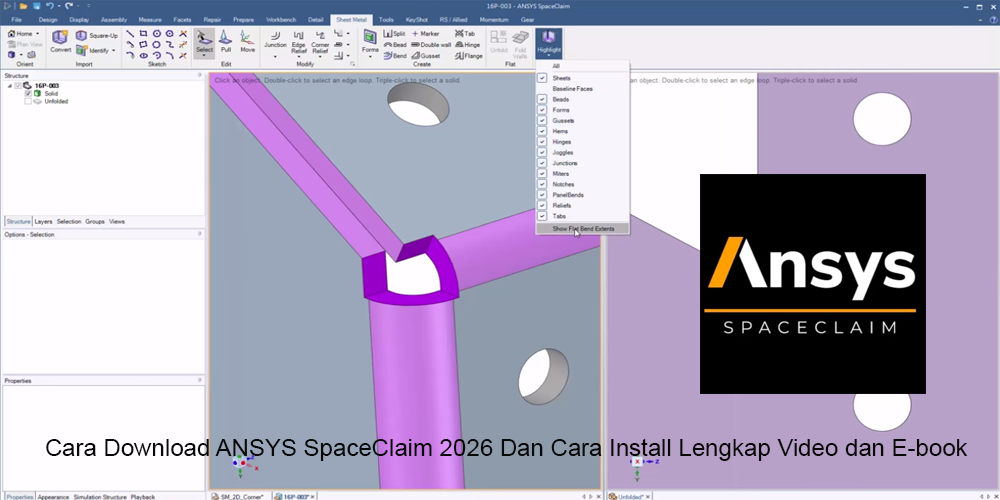Click the Undo arrow icon
The height and width of the screenshot is (500, 1000).
(x=49, y=6)
